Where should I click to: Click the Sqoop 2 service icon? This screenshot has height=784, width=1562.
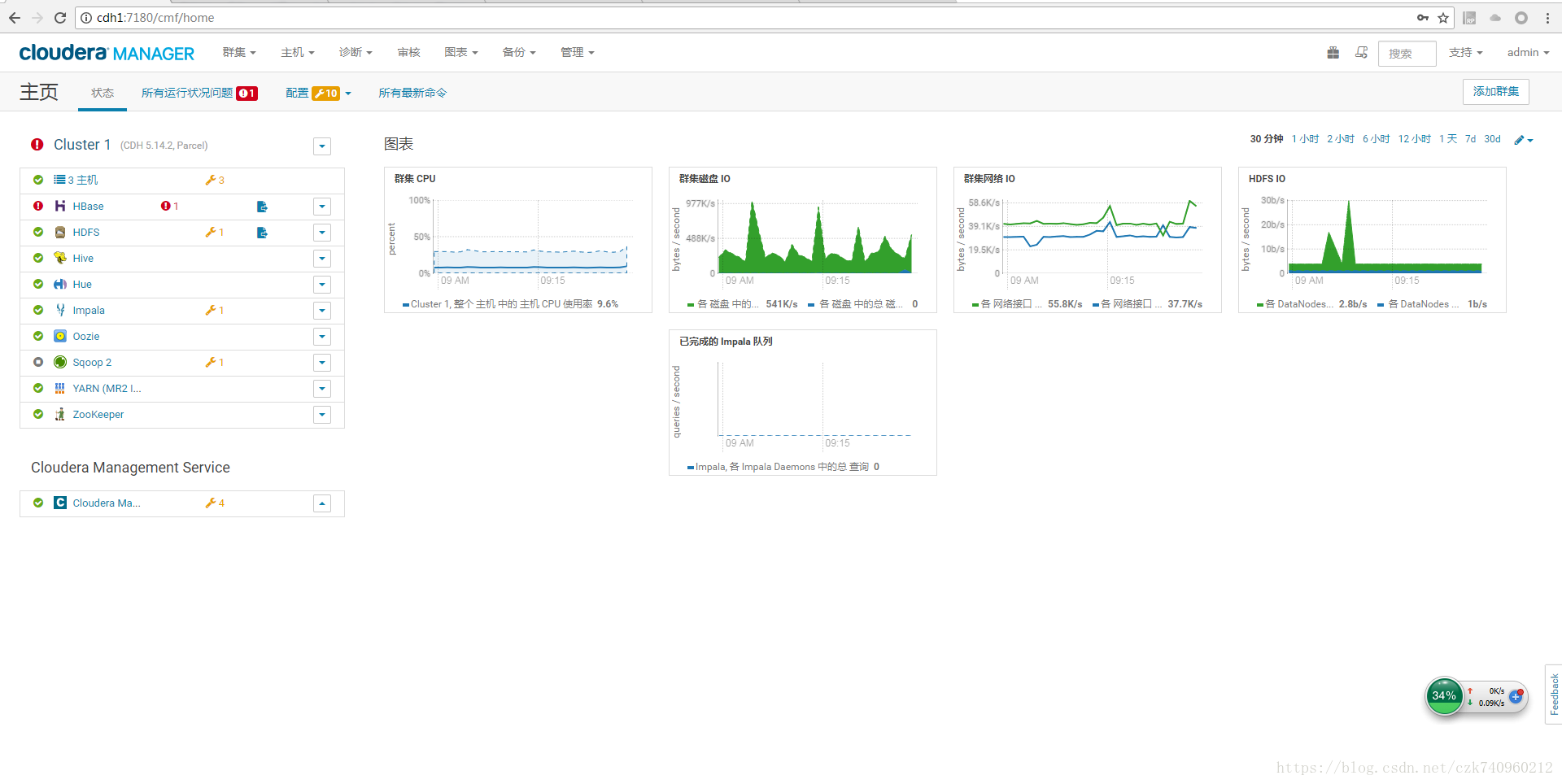click(x=60, y=362)
